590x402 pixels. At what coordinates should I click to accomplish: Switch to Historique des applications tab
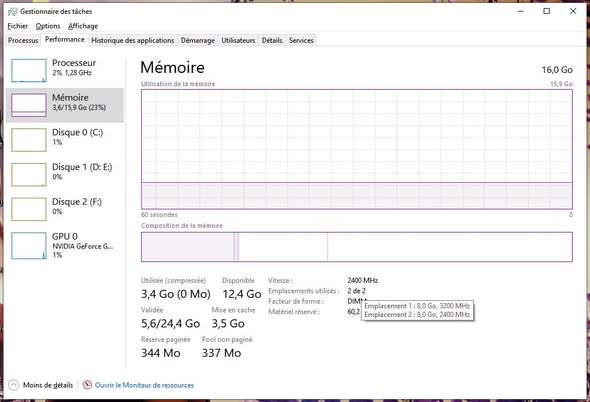(x=133, y=40)
